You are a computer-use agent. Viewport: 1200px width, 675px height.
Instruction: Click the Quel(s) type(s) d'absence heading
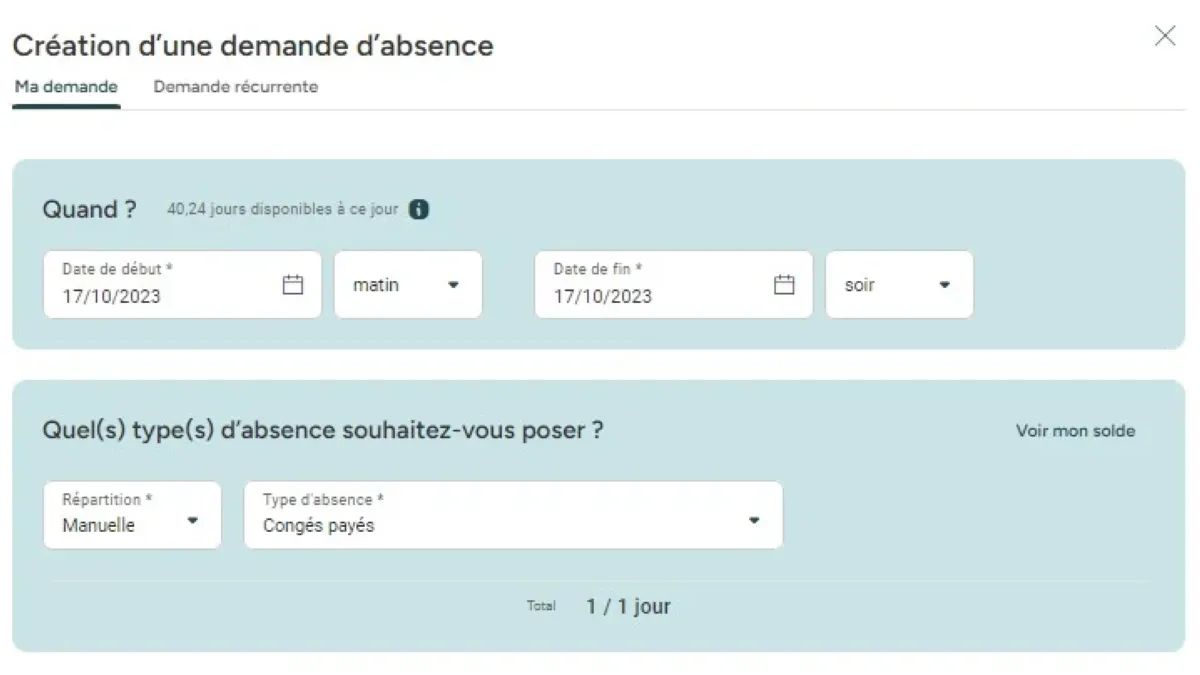tap(322, 430)
